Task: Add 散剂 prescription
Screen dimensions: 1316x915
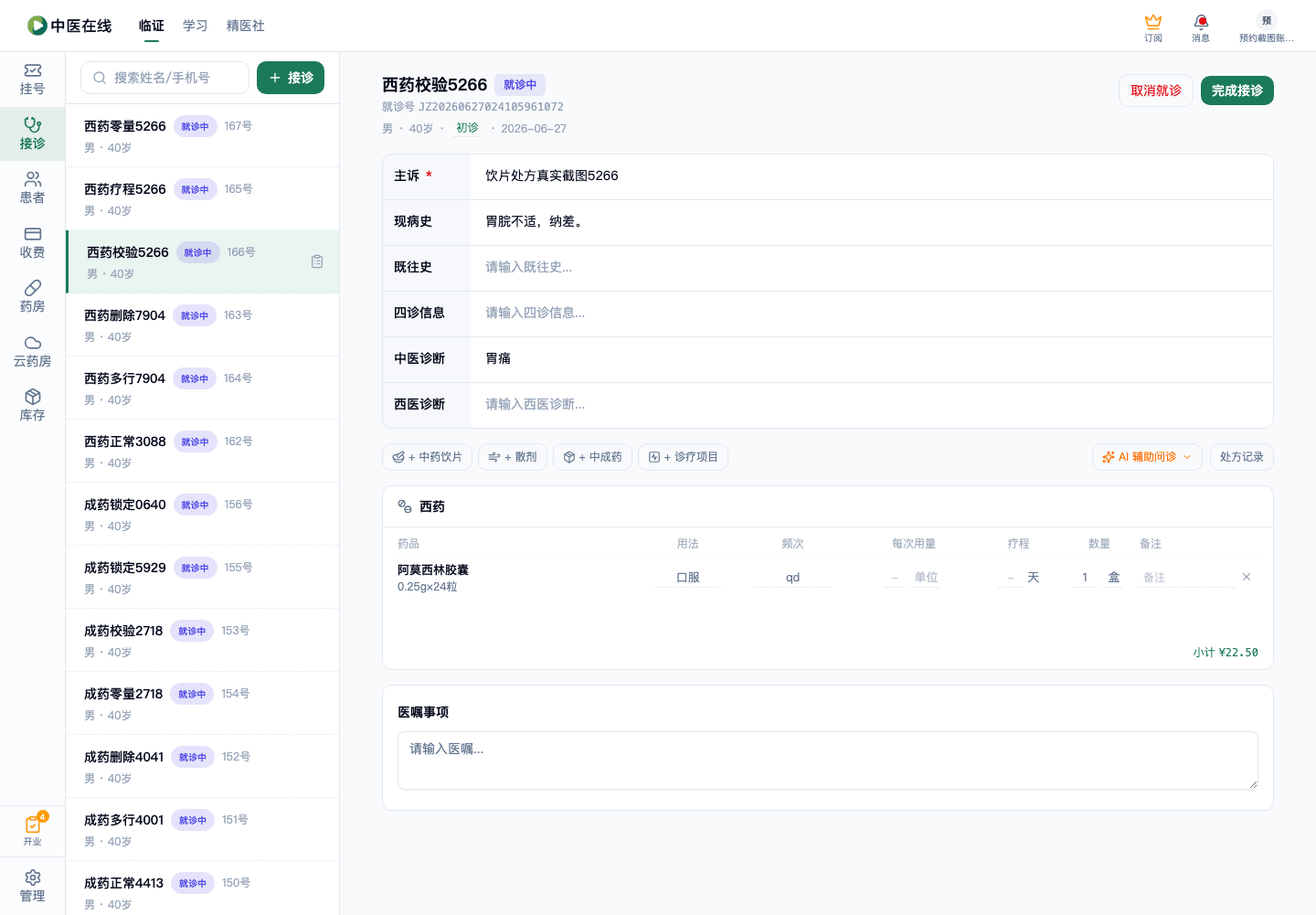Action: click(513, 457)
